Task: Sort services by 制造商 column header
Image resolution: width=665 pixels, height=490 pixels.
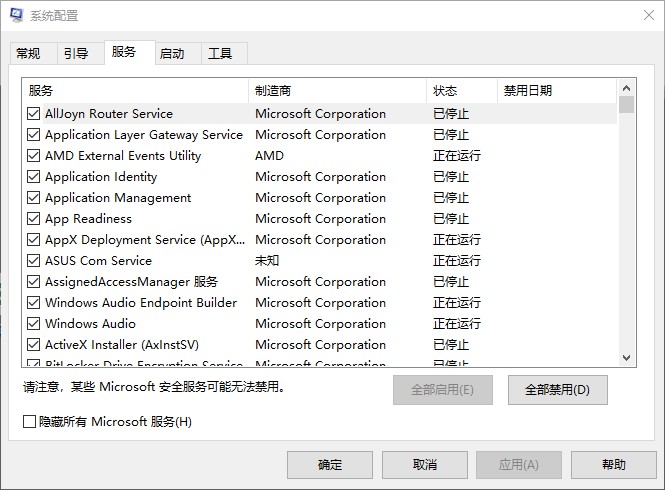Action: [337, 91]
